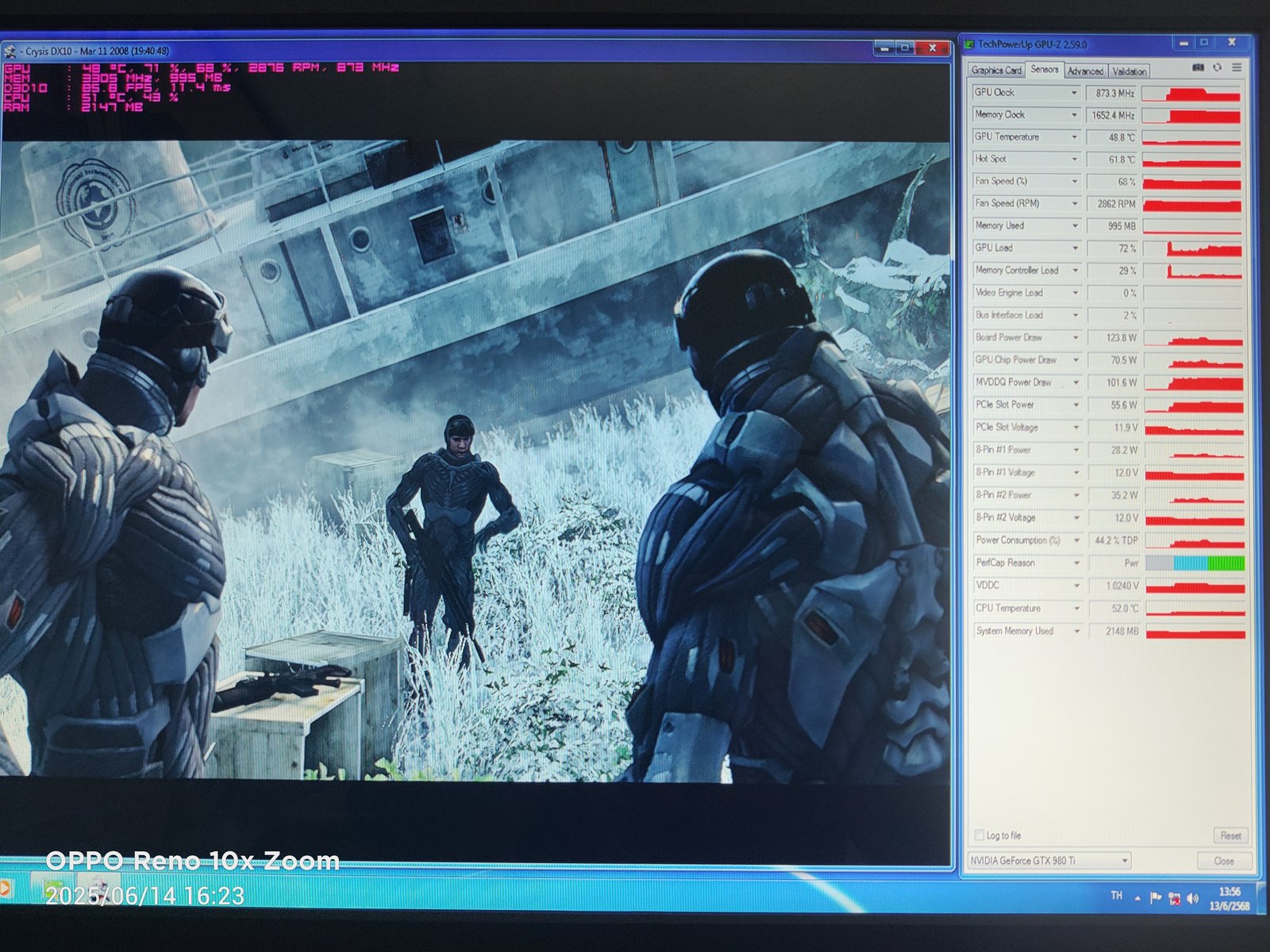The height and width of the screenshot is (952, 1270).
Task: Expand the GPU Chip Power Draw dropdown
Action: pos(1076,360)
